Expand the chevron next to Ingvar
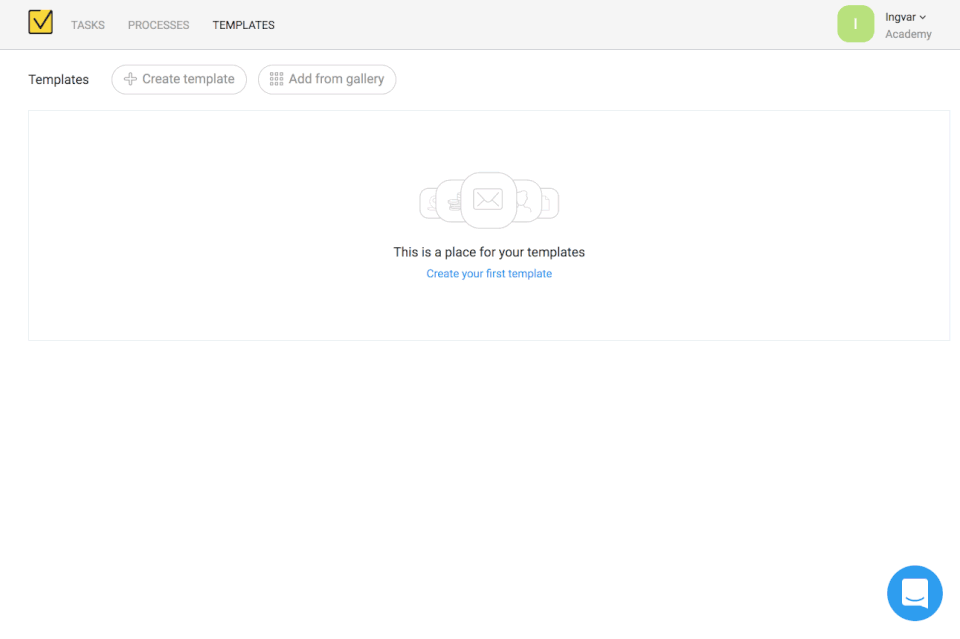This screenshot has height=639, width=960. (922, 17)
